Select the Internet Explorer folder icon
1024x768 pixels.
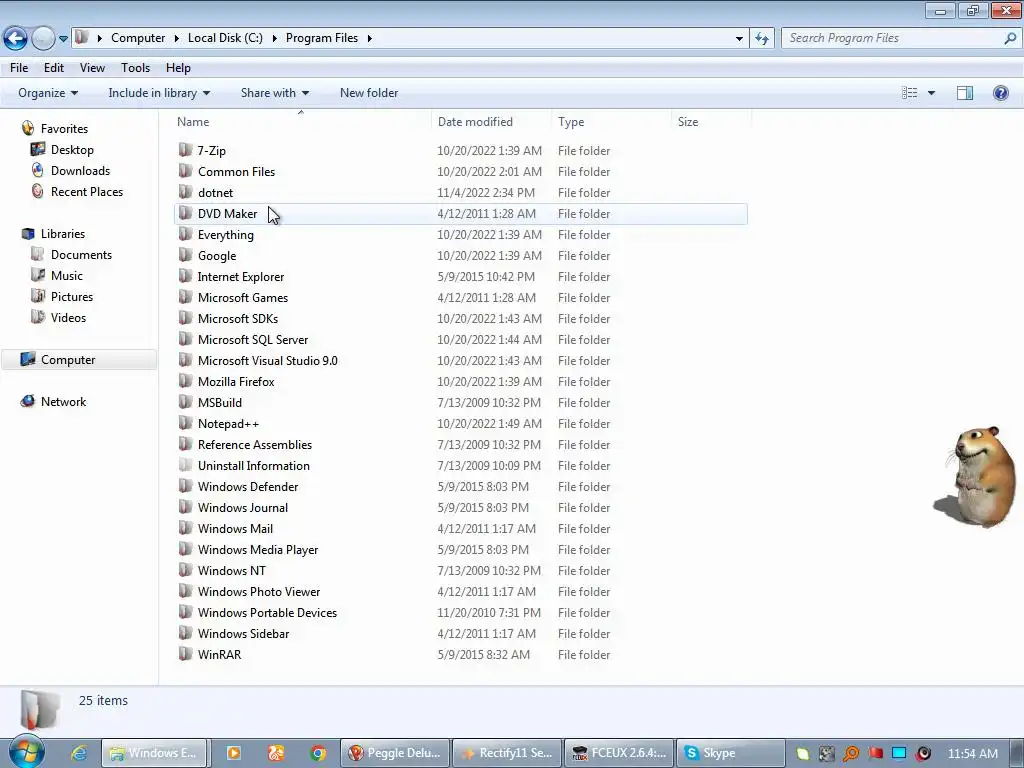coord(185,276)
